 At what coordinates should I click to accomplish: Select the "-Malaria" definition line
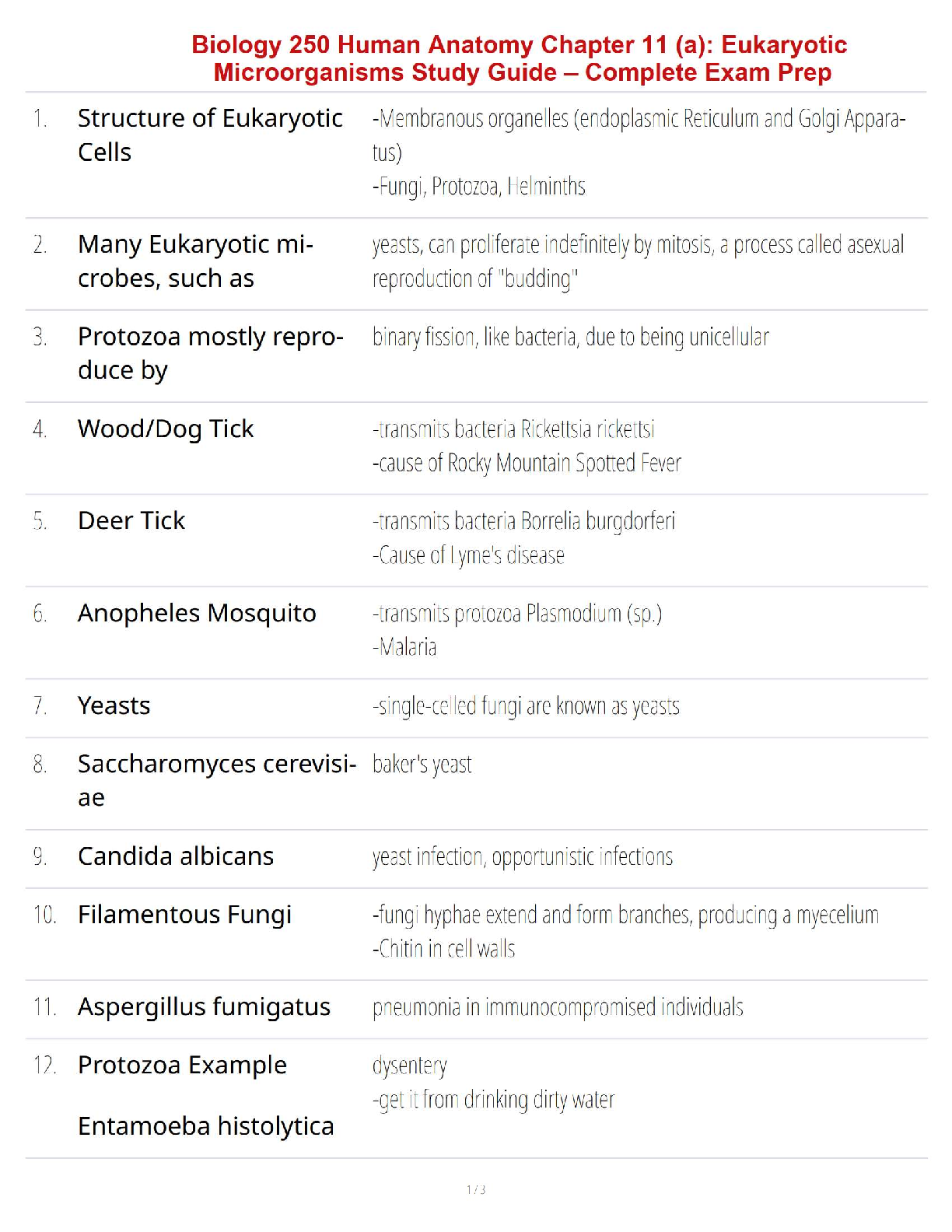[404, 647]
